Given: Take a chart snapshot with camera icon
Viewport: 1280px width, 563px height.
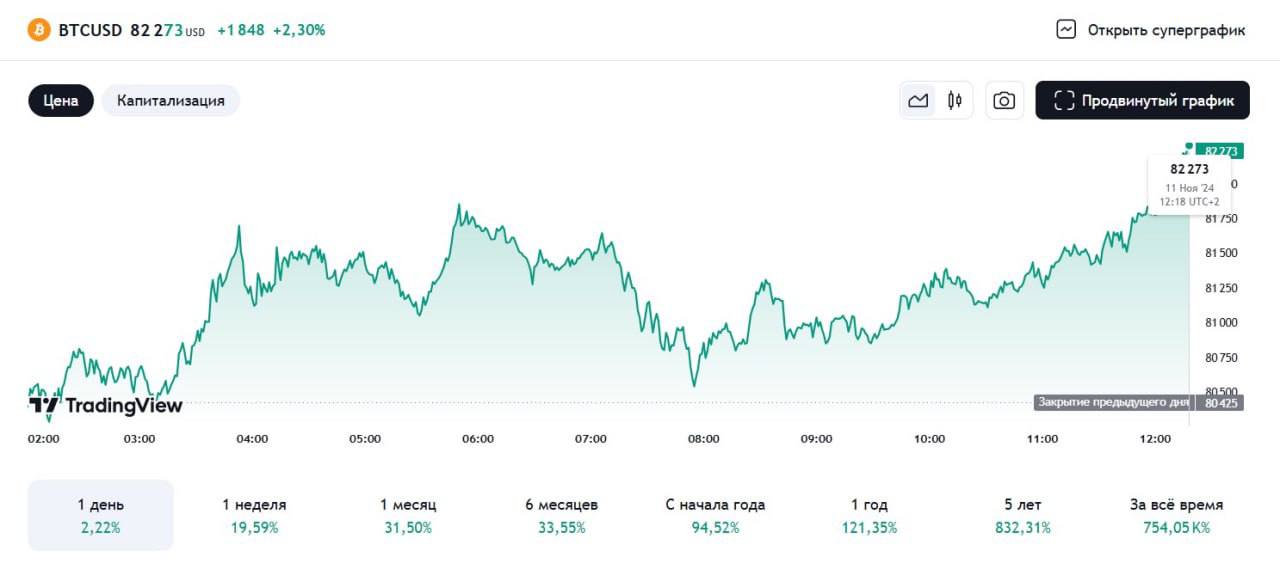Looking at the screenshot, I should [x=1004, y=100].
